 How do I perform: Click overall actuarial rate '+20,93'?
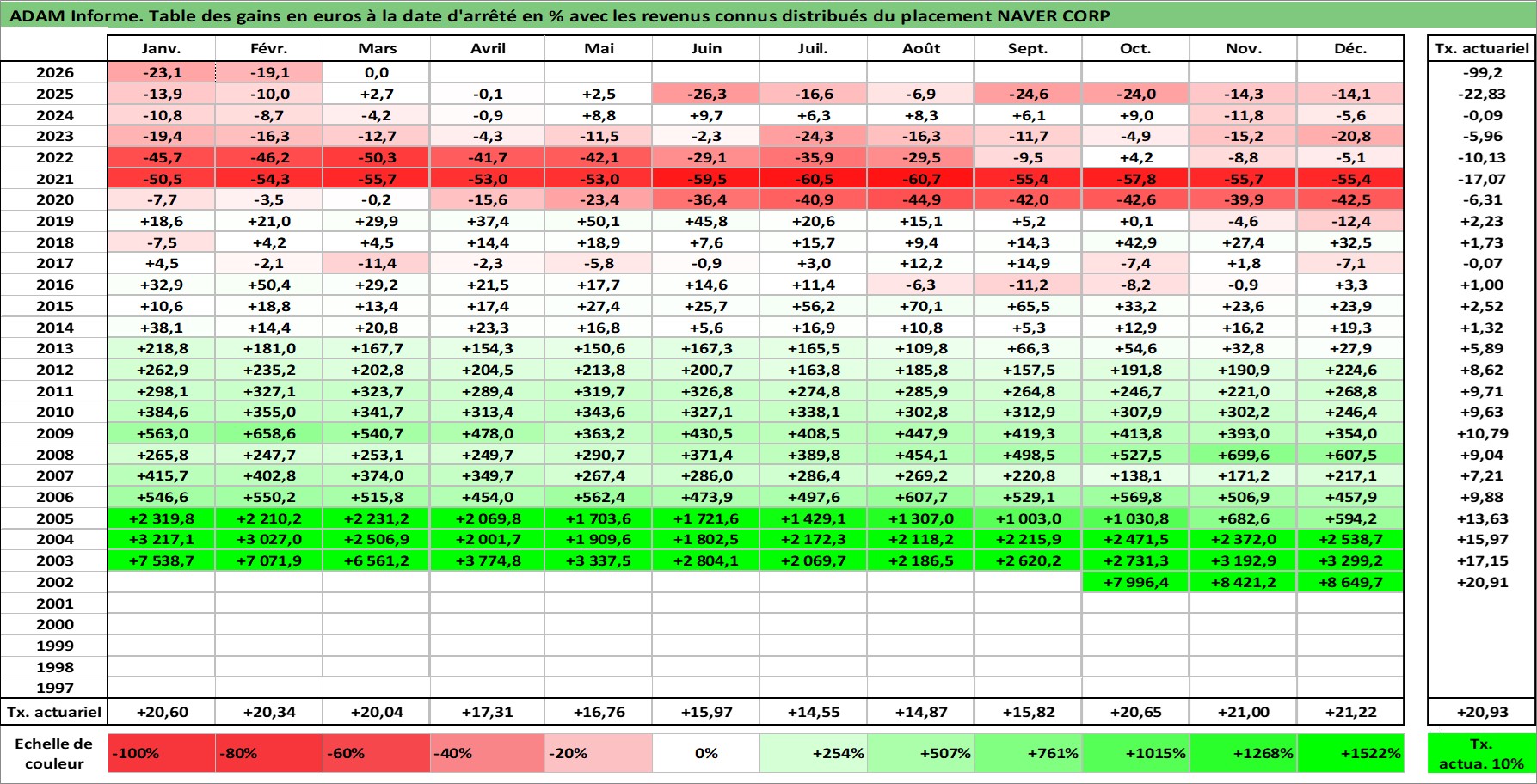tap(1481, 712)
